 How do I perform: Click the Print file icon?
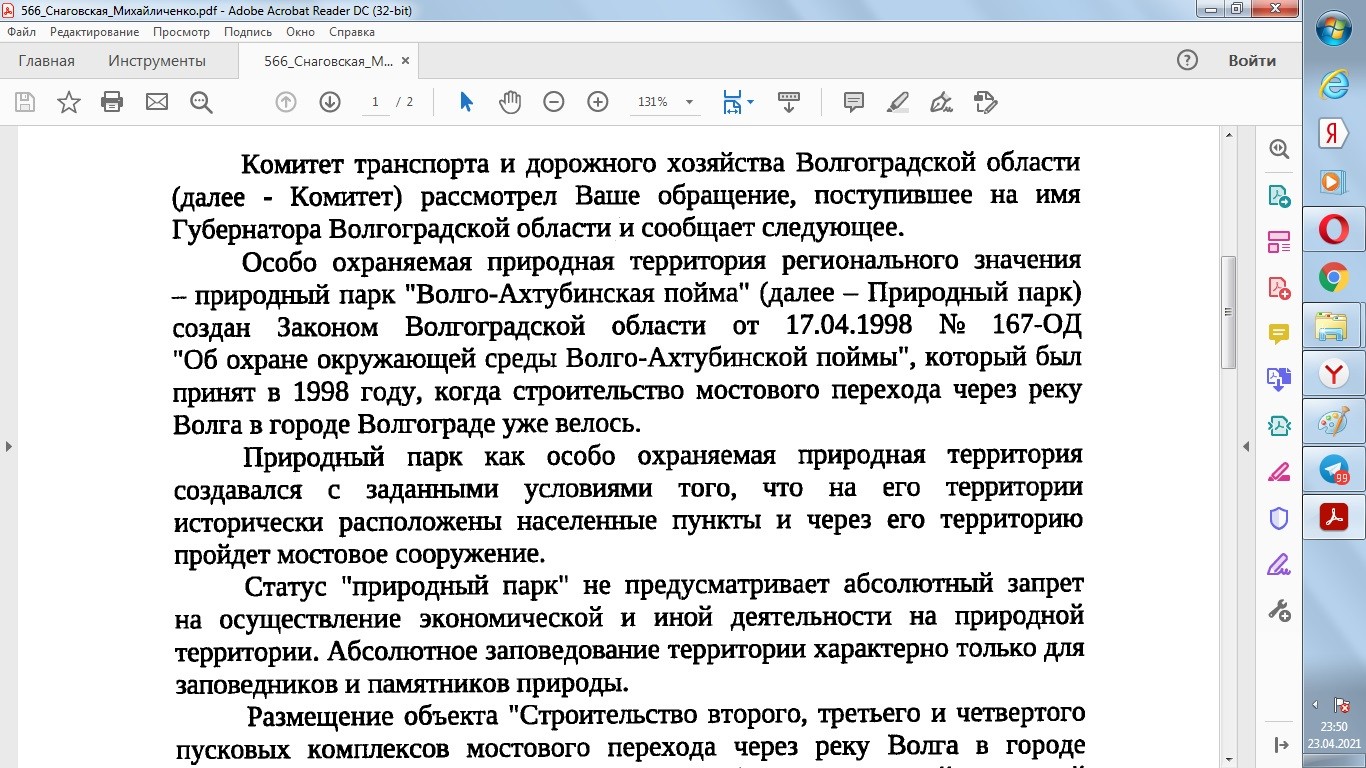coord(112,102)
